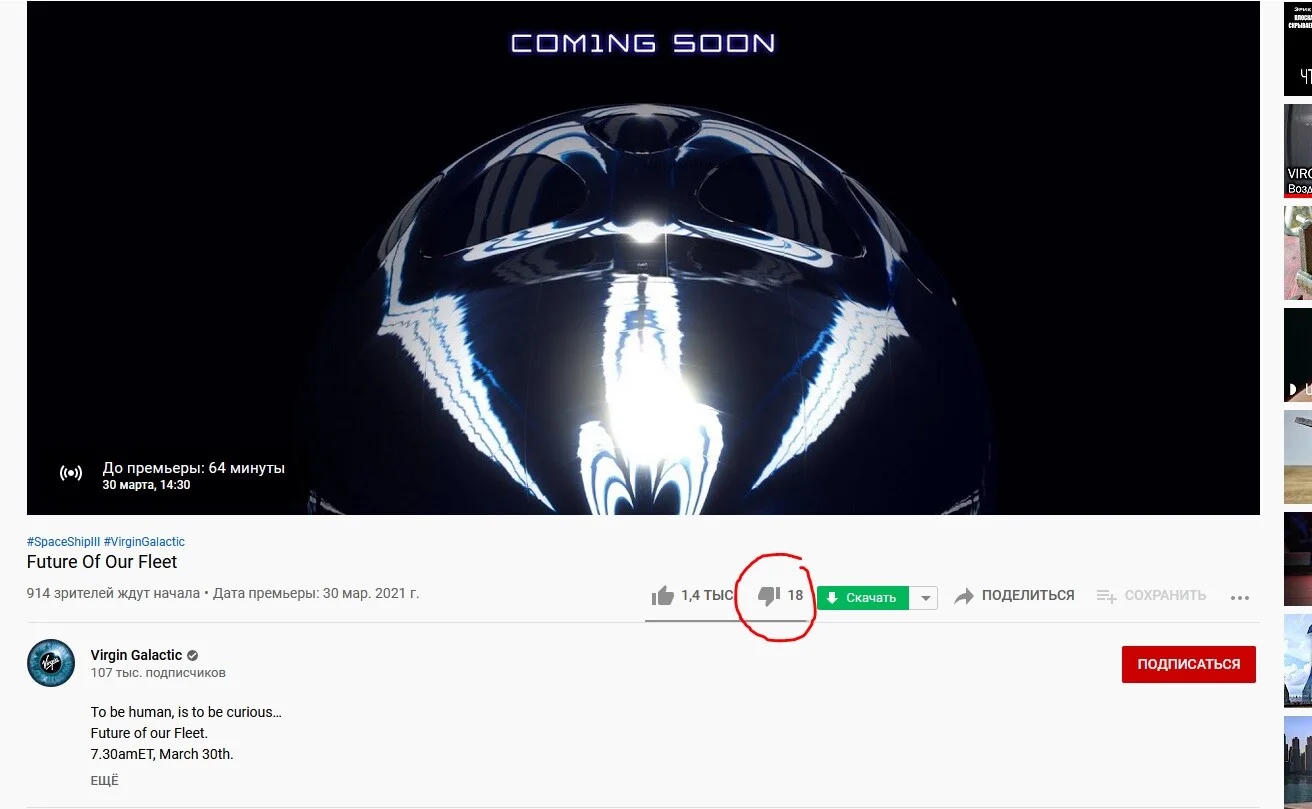Screen dimensions: 1312x809
Task: Open the sidebar thumbnail labeled VIR
Action: 1298,150
